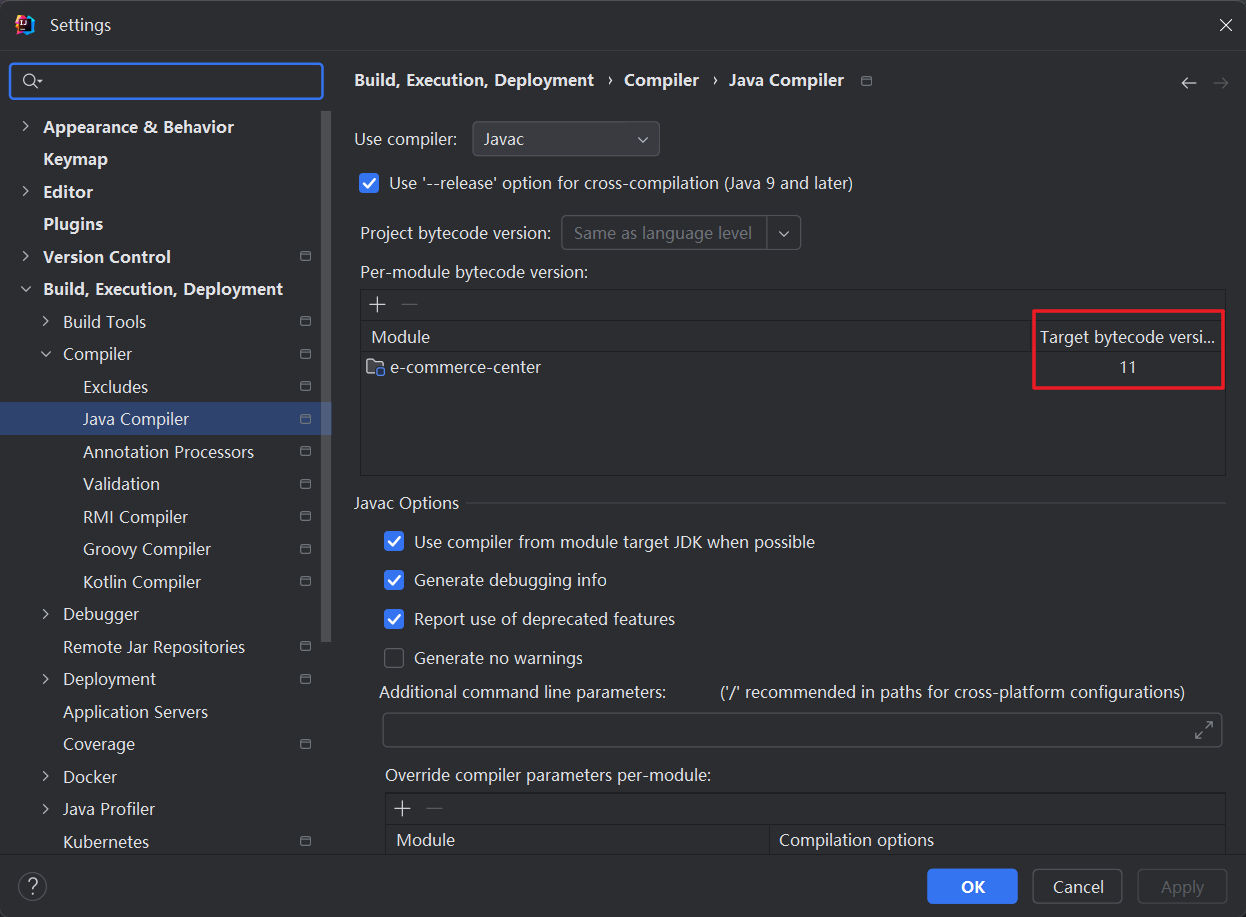Click e-commerce-center module folder icon
1246x917 pixels.
point(375,367)
